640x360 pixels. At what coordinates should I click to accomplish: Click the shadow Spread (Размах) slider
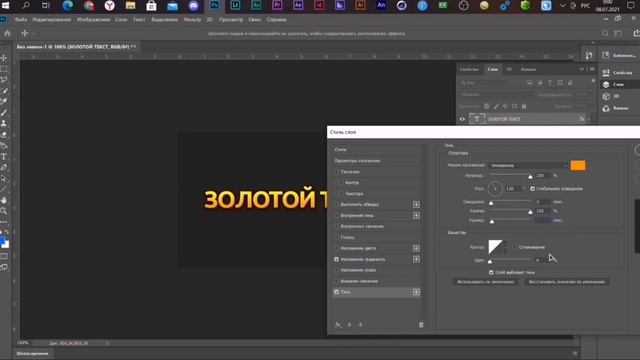(509, 211)
